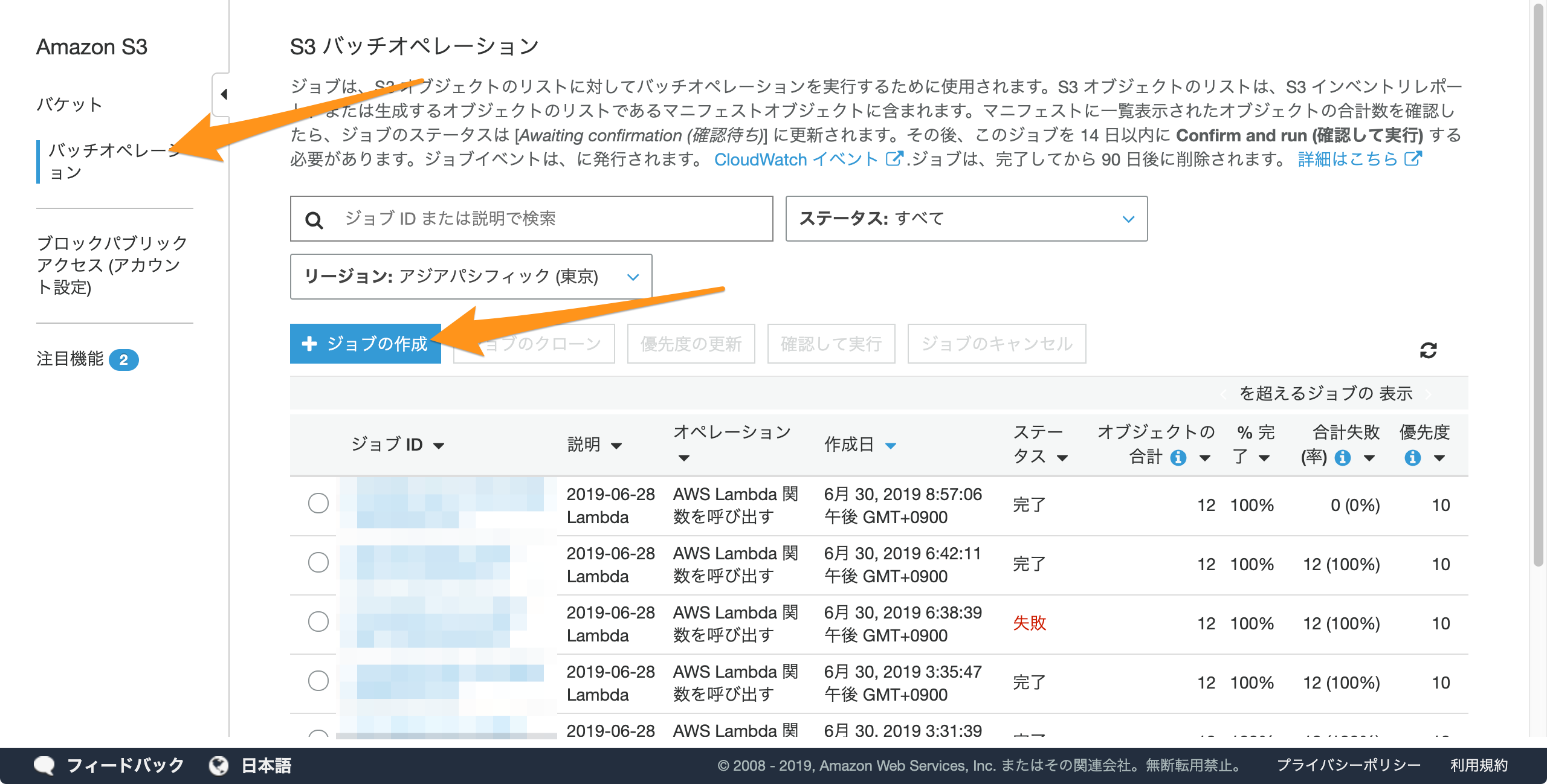1547x784 pixels.
Task: Open info icon for 優先度 column
Action: pyautogui.click(x=1412, y=458)
